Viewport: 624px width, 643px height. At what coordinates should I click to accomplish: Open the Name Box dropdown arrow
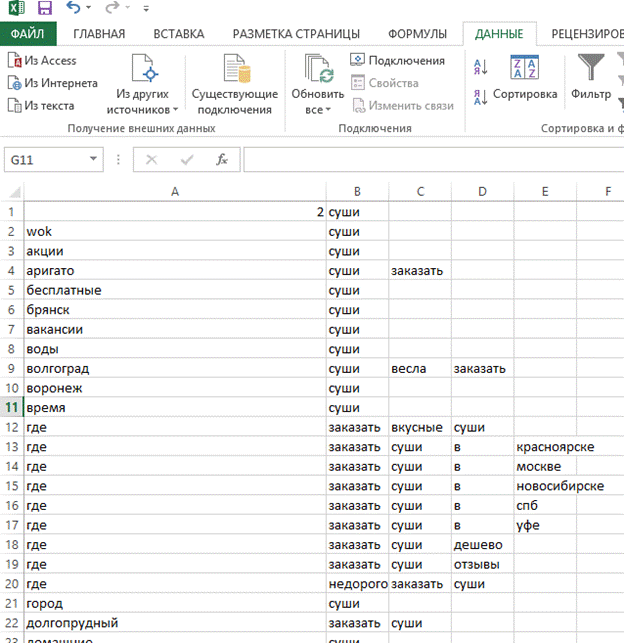[93, 159]
